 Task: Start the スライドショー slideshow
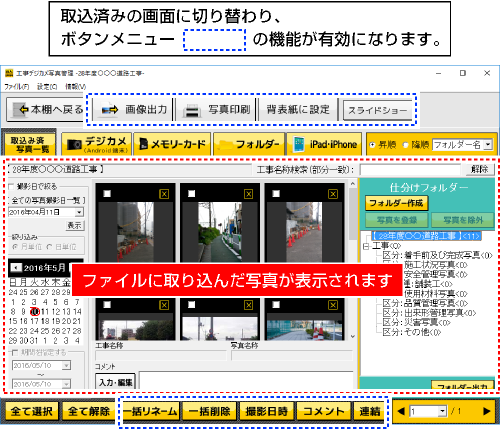[377, 110]
